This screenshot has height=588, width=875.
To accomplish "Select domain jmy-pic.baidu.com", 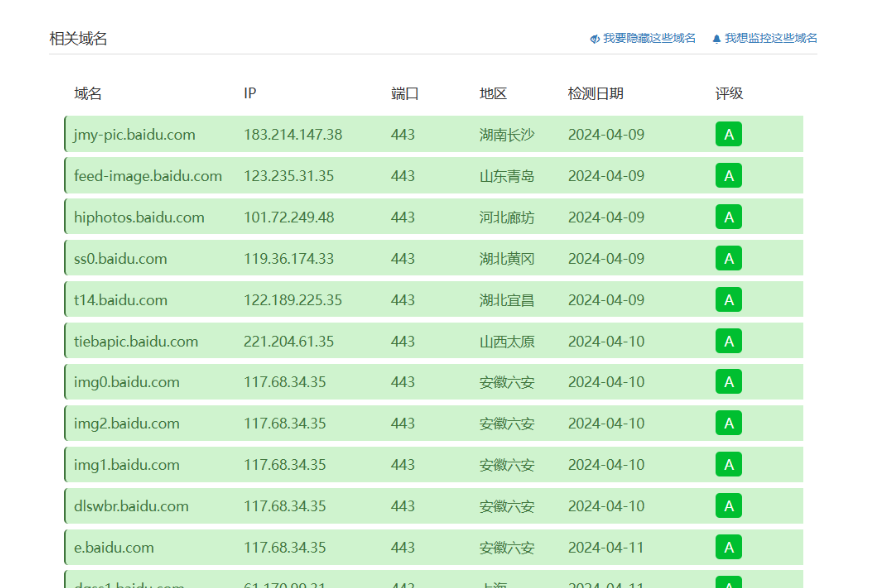I will tap(134, 135).
